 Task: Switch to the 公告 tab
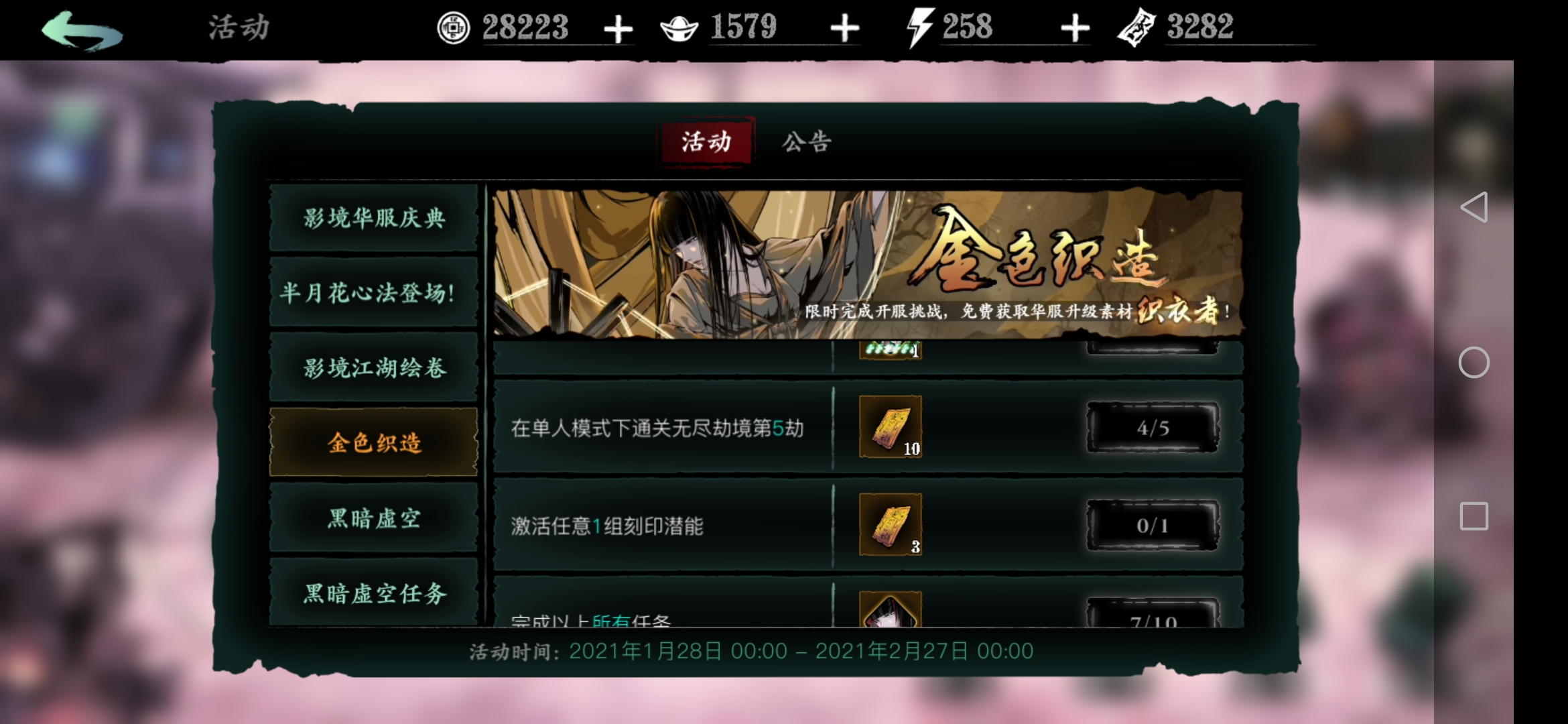(x=807, y=141)
